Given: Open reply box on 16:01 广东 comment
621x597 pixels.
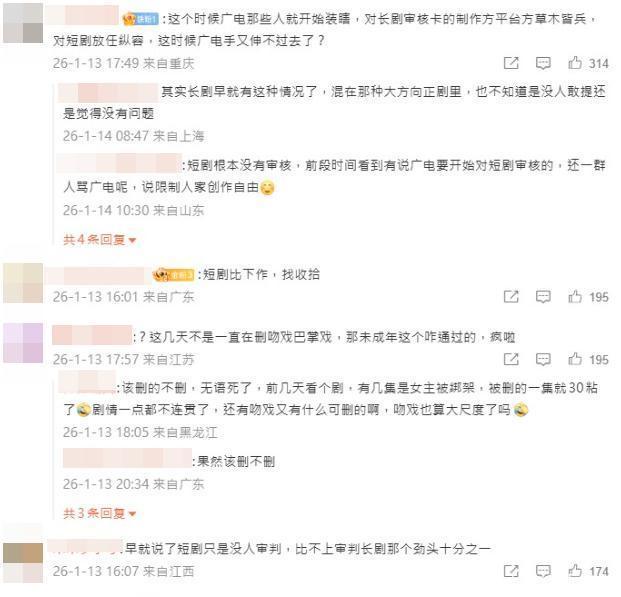Looking at the screenshot, I should pyautogui.click(x=543, y=297).
